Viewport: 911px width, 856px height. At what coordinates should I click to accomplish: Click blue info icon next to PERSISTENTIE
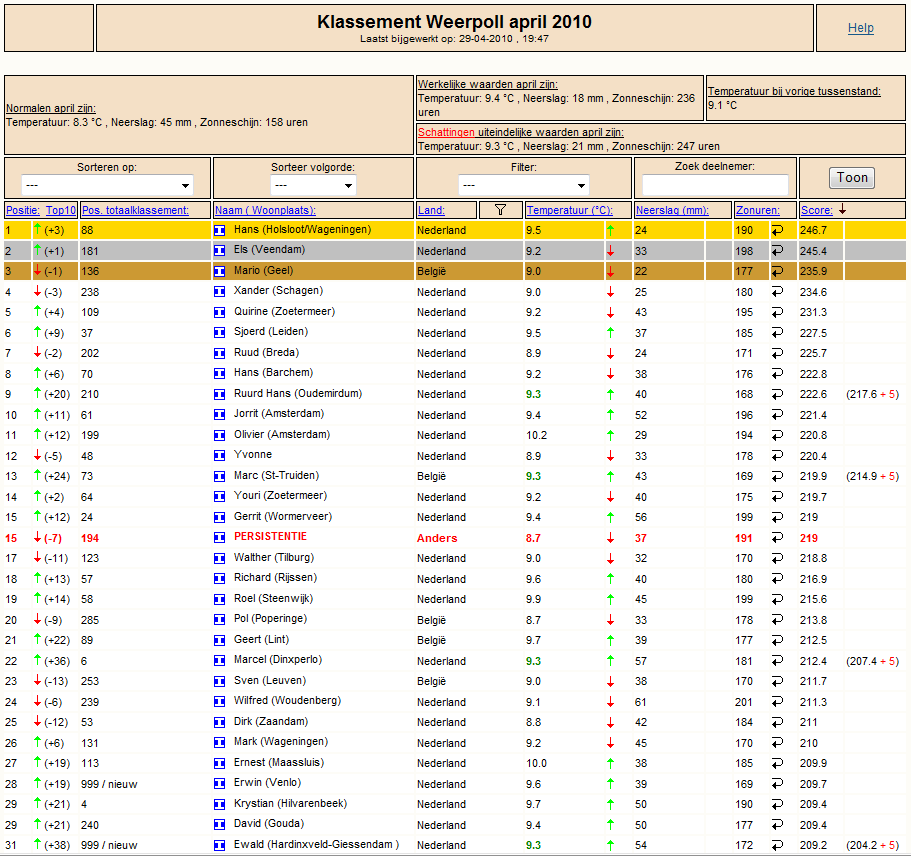point(220,538)
